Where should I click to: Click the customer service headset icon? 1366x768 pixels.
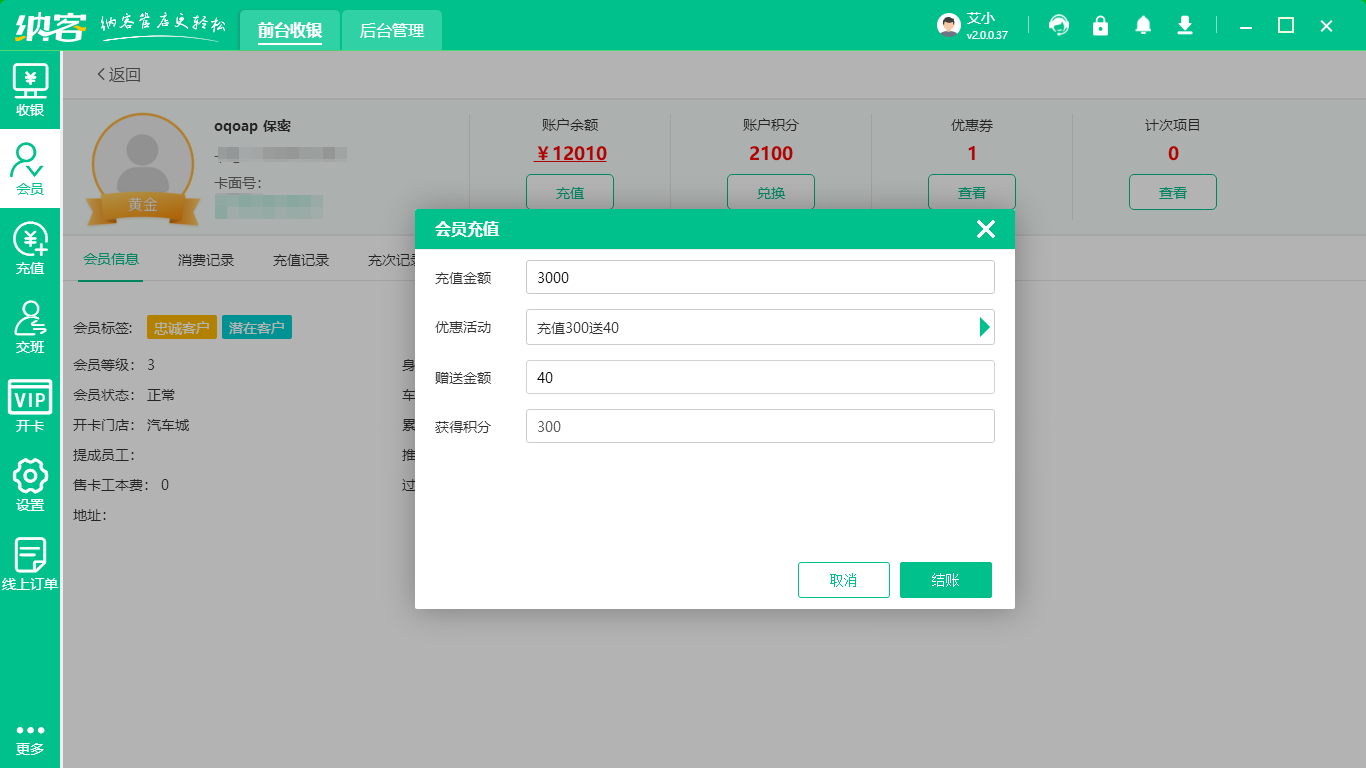(1058, 25)
